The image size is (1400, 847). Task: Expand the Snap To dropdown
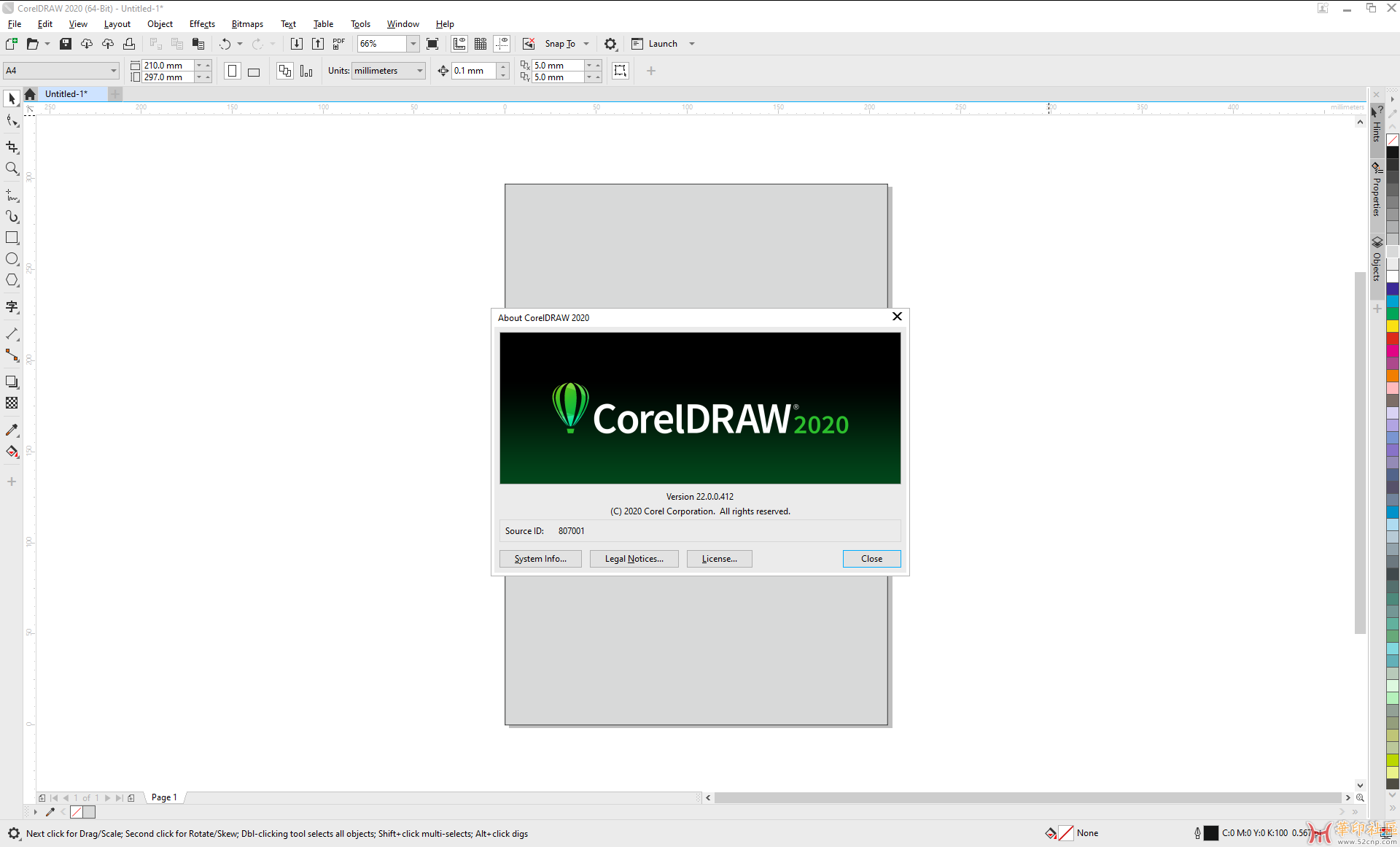coord(586,44)
